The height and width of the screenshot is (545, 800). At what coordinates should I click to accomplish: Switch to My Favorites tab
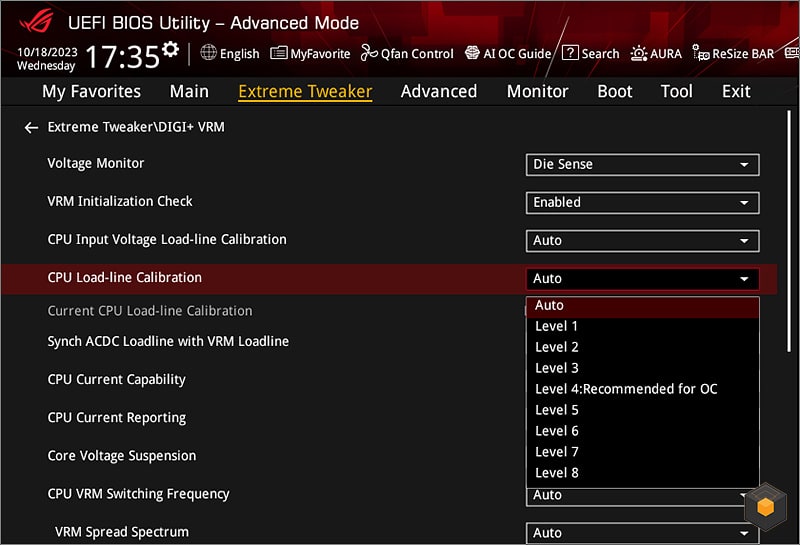tap(91, 91)
